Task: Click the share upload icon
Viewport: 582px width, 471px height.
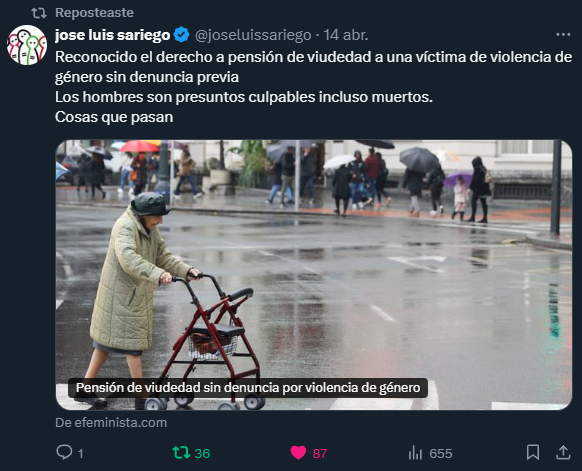Action: click(x=563, y=452)
